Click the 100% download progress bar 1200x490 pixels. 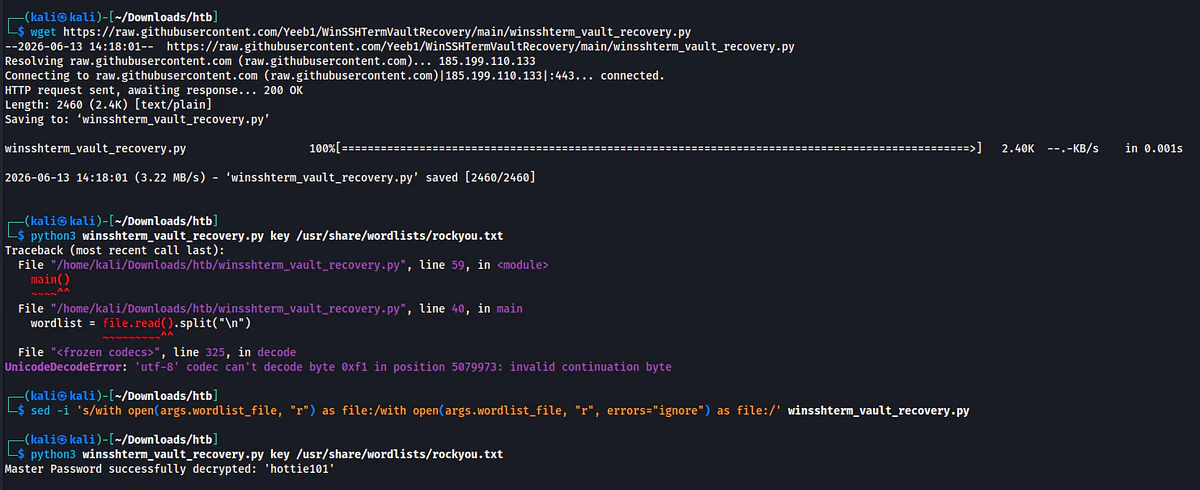(646, 148)
